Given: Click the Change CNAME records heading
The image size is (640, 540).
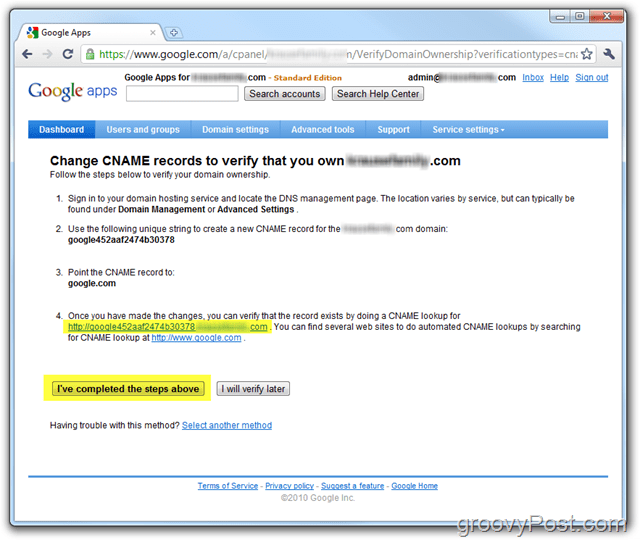Looking at the screenshot, I should 255,161.
